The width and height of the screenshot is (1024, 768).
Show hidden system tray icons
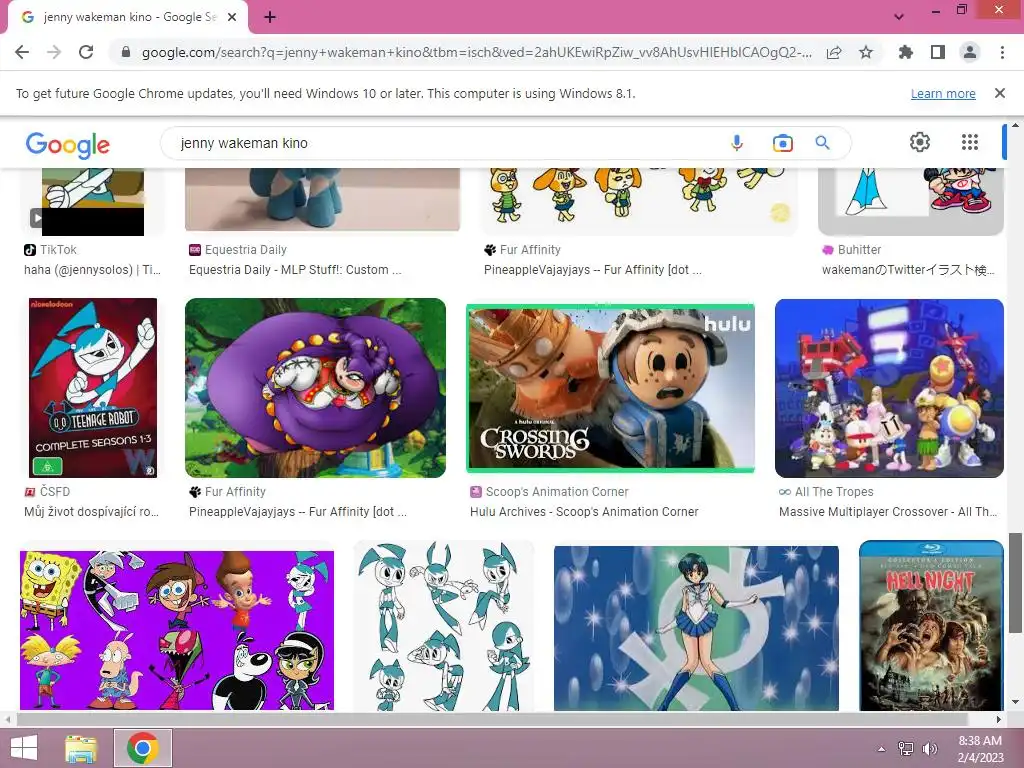tap(882, 748)
